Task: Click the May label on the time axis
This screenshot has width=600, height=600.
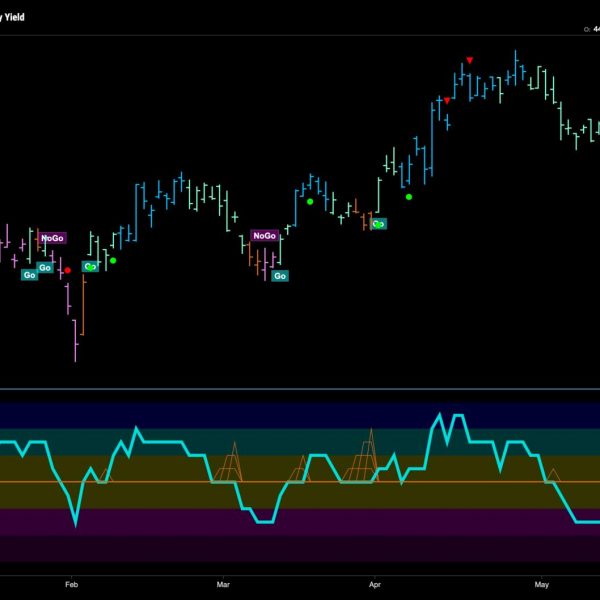Action: tap(541, 584)
